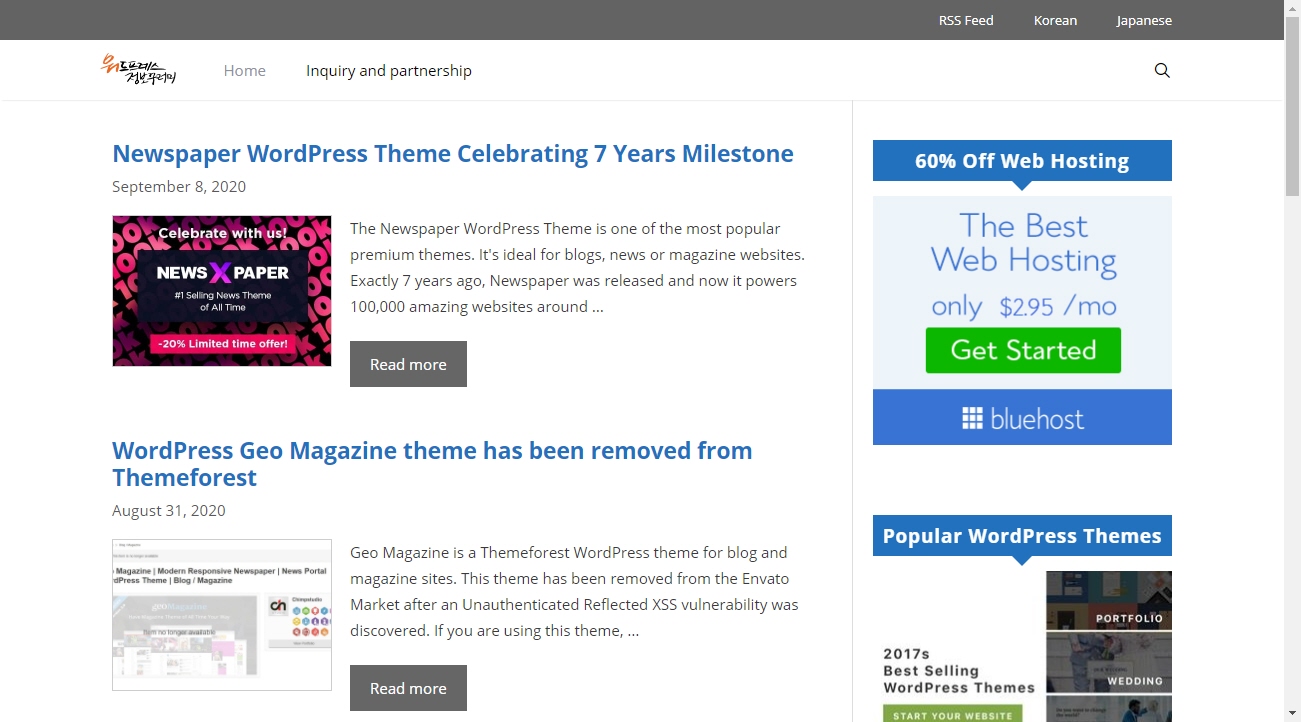
Task: Open the RSS Feed link
Action: (966, 20)
